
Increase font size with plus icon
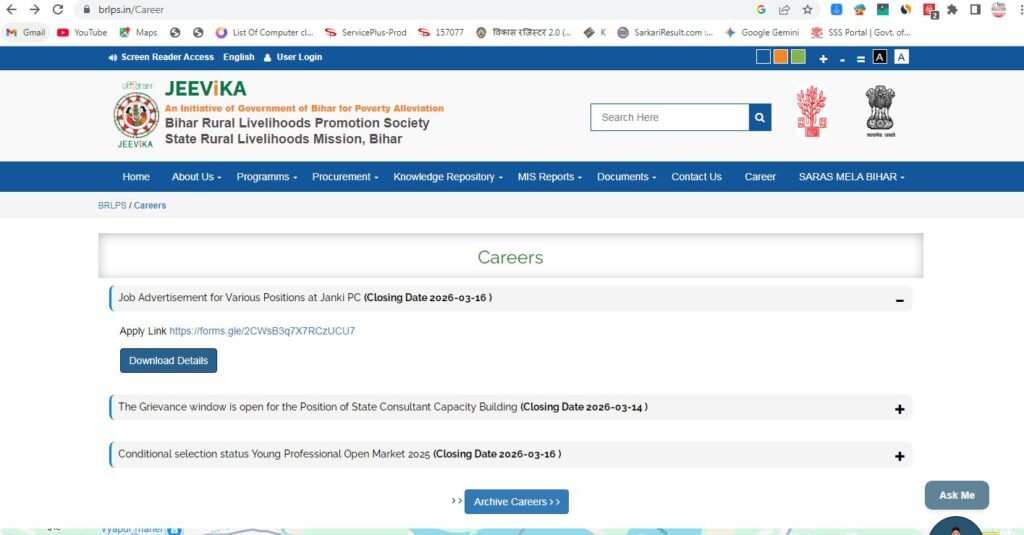pos(823,59)
